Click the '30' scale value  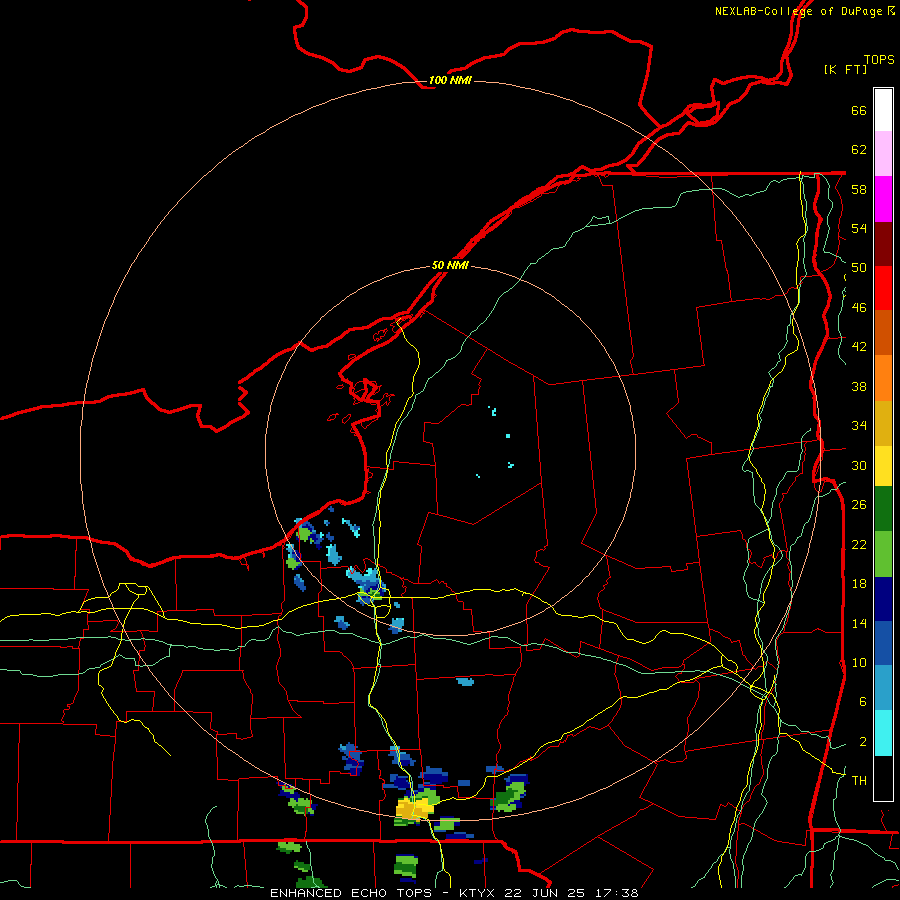tap(859, 465)
